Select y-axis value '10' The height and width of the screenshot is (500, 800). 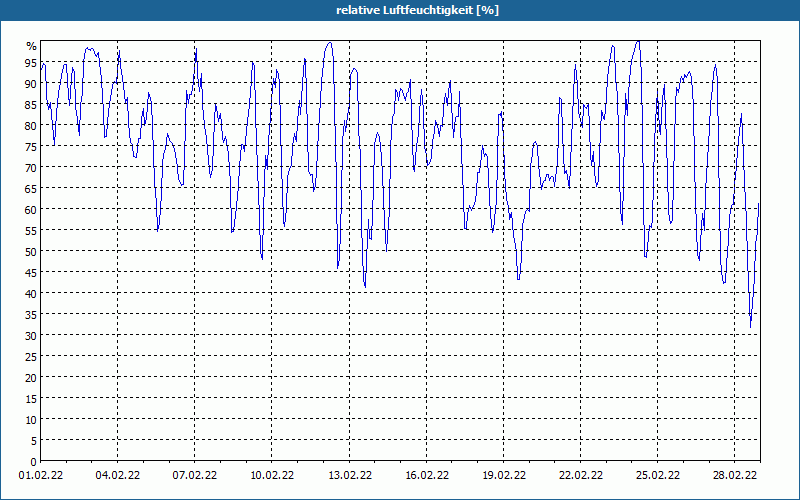point(31,420)
